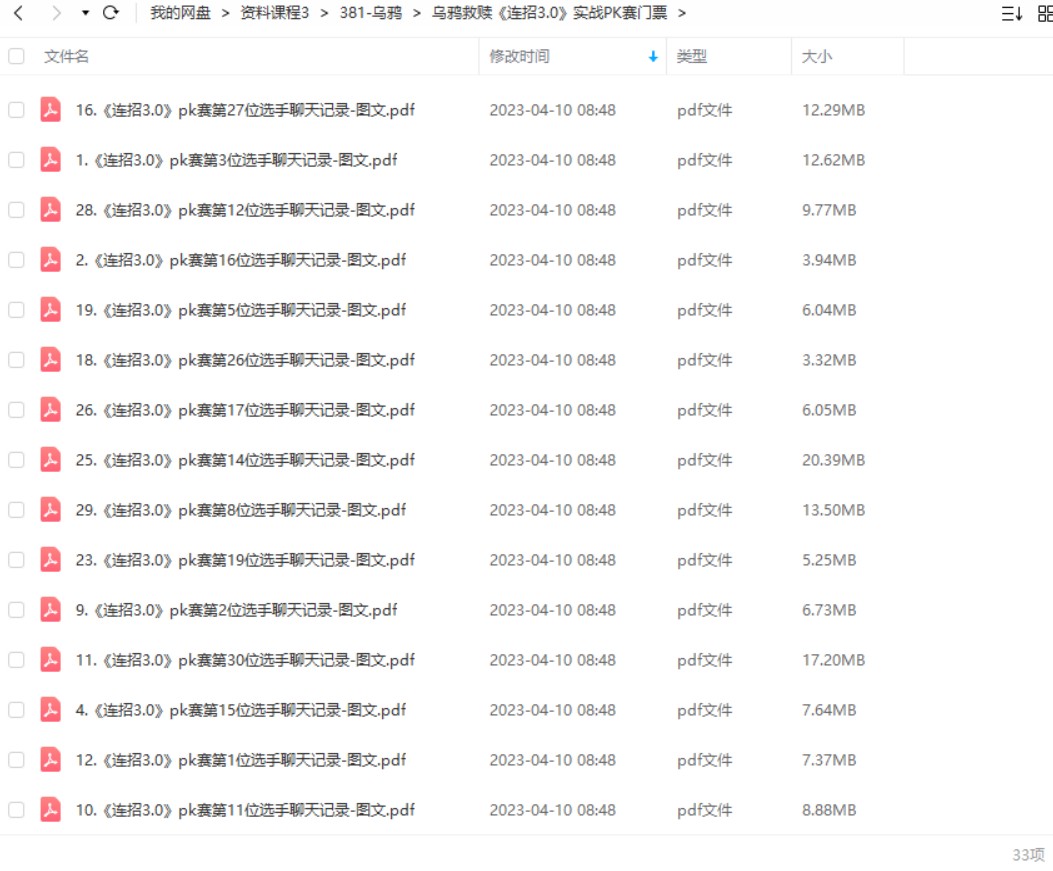Check the box for file 16. 第27位选手
1053x871 pixels.
click(x=16, y=110)
